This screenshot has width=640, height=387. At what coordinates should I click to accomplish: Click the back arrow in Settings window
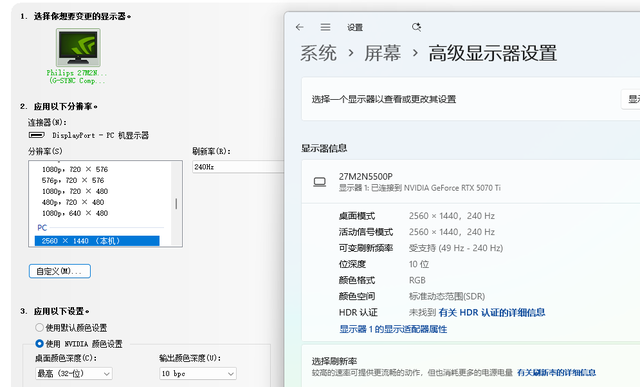[x=300, y=27]
